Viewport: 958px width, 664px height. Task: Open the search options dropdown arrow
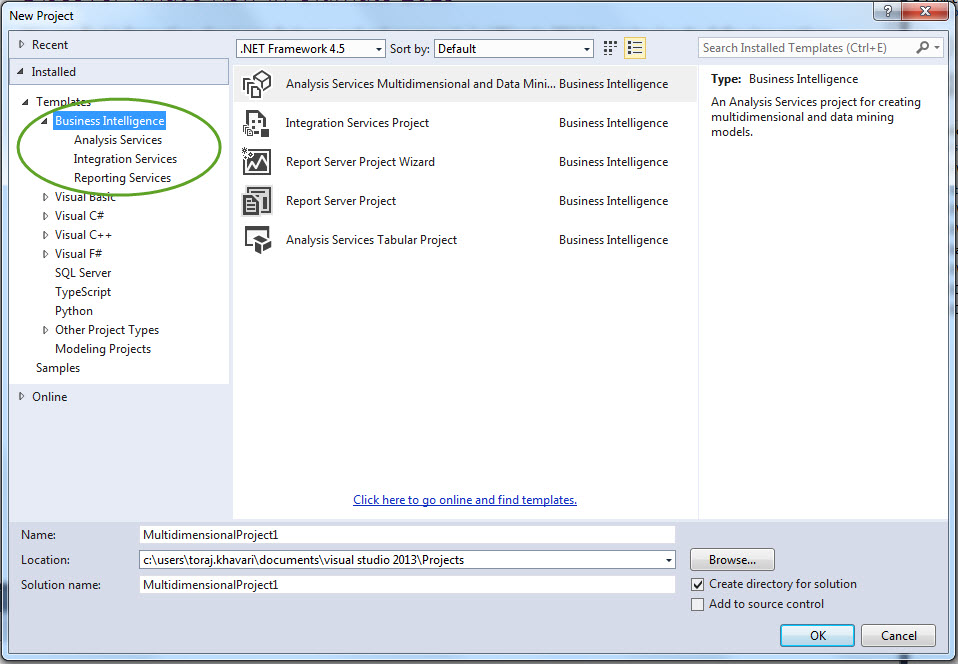pyautogui.click(x=937, y=48)
